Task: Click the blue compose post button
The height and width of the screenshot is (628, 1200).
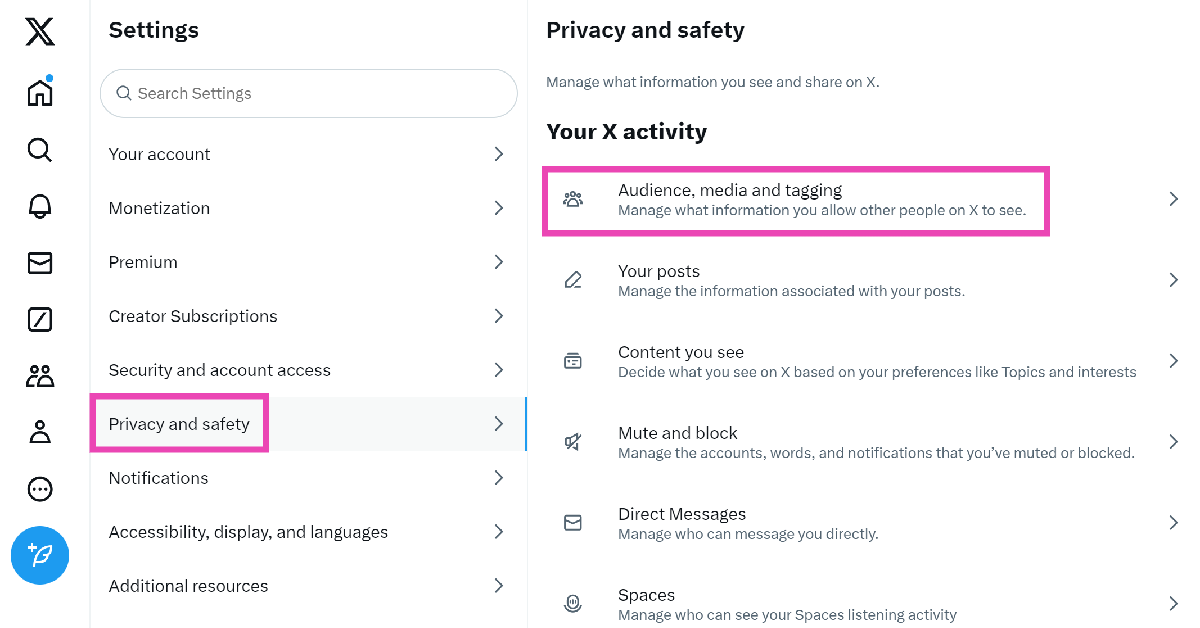Action: pos(40,555)
